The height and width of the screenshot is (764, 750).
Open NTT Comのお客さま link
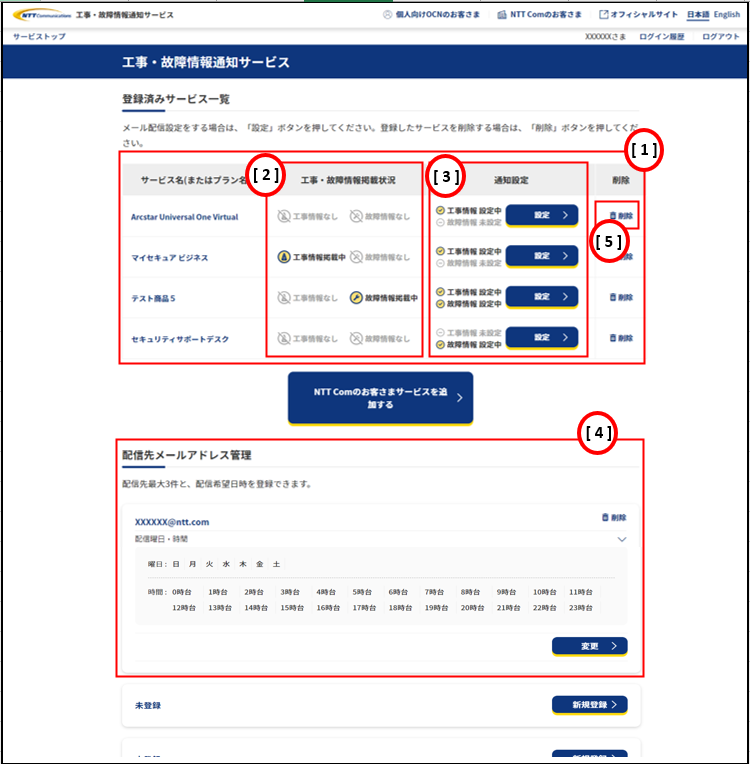[x=539, y=15]
